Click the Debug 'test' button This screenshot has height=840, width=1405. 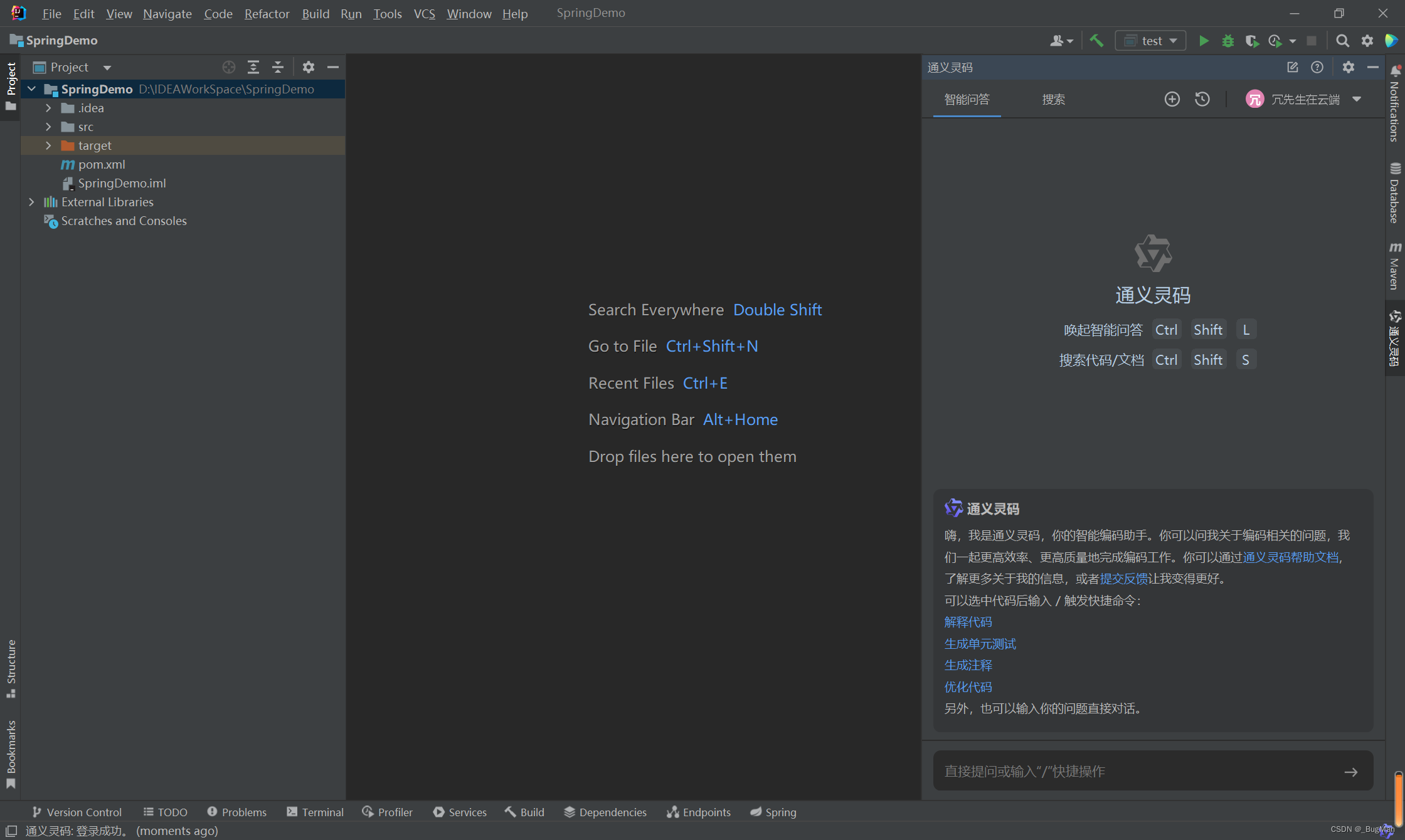click(1228, 40)
